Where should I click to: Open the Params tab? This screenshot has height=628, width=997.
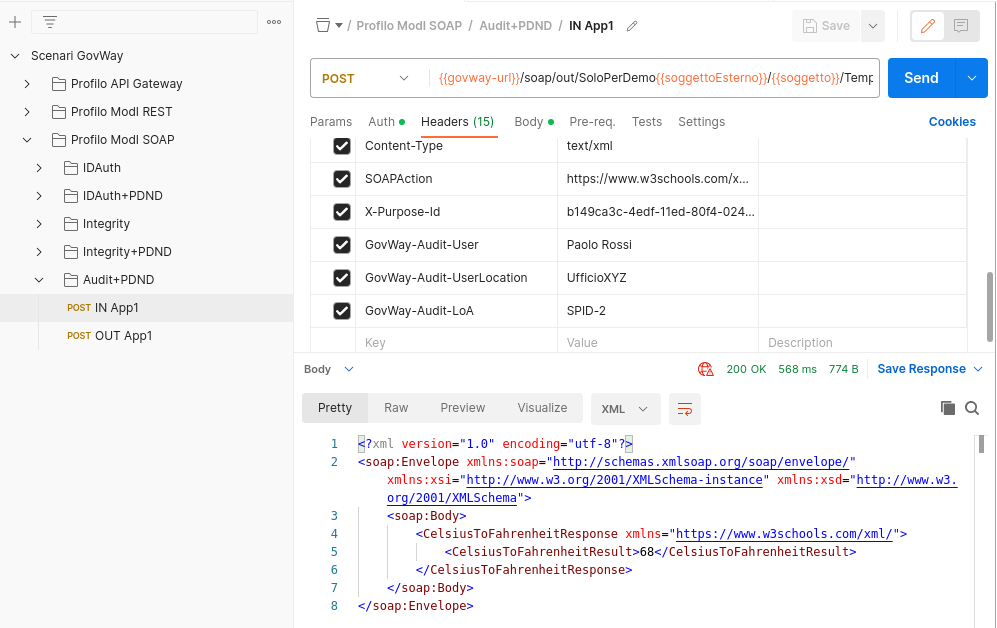[x=331, y=121]
